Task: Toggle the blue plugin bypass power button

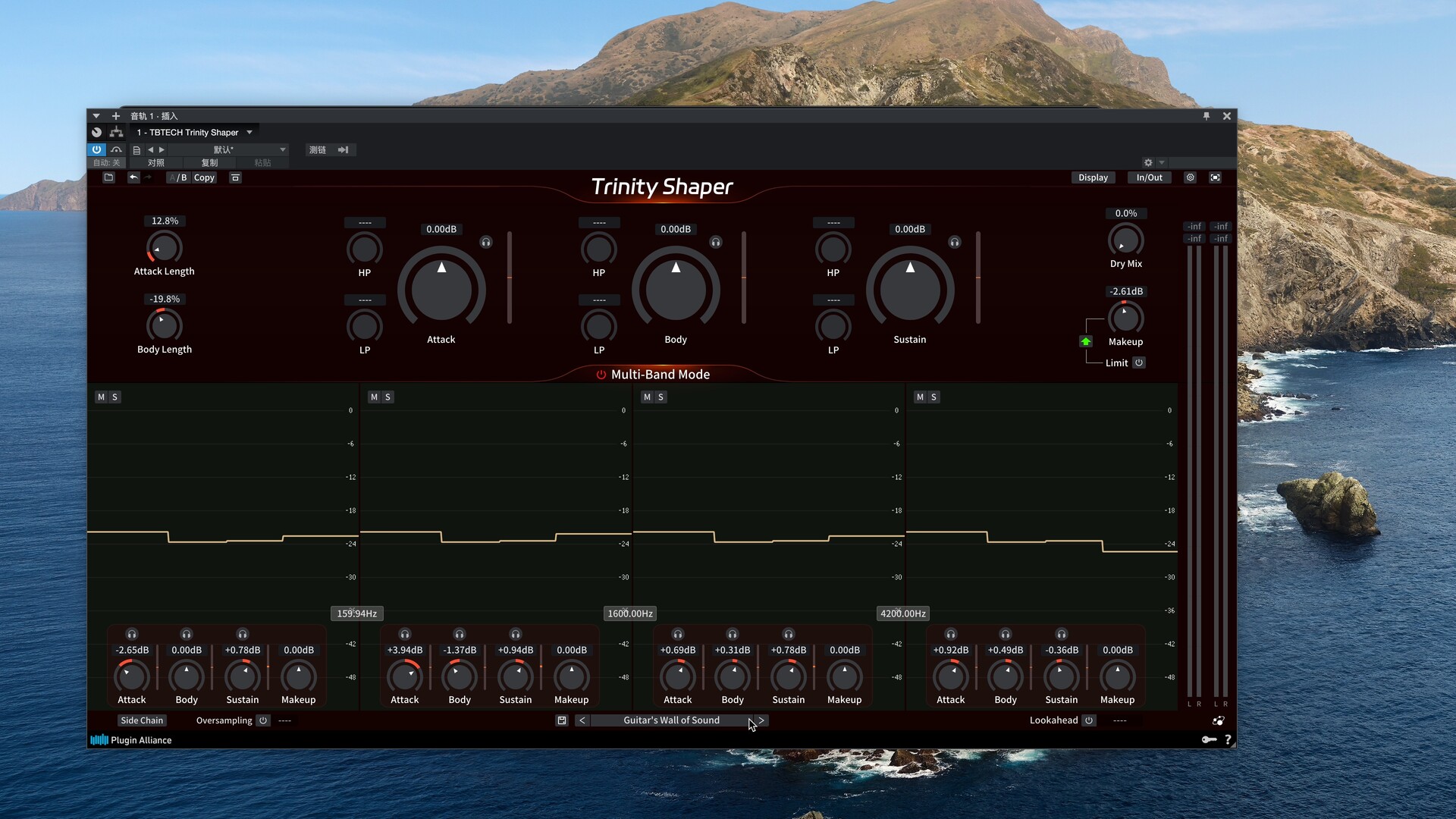Action: coord(96,150)
